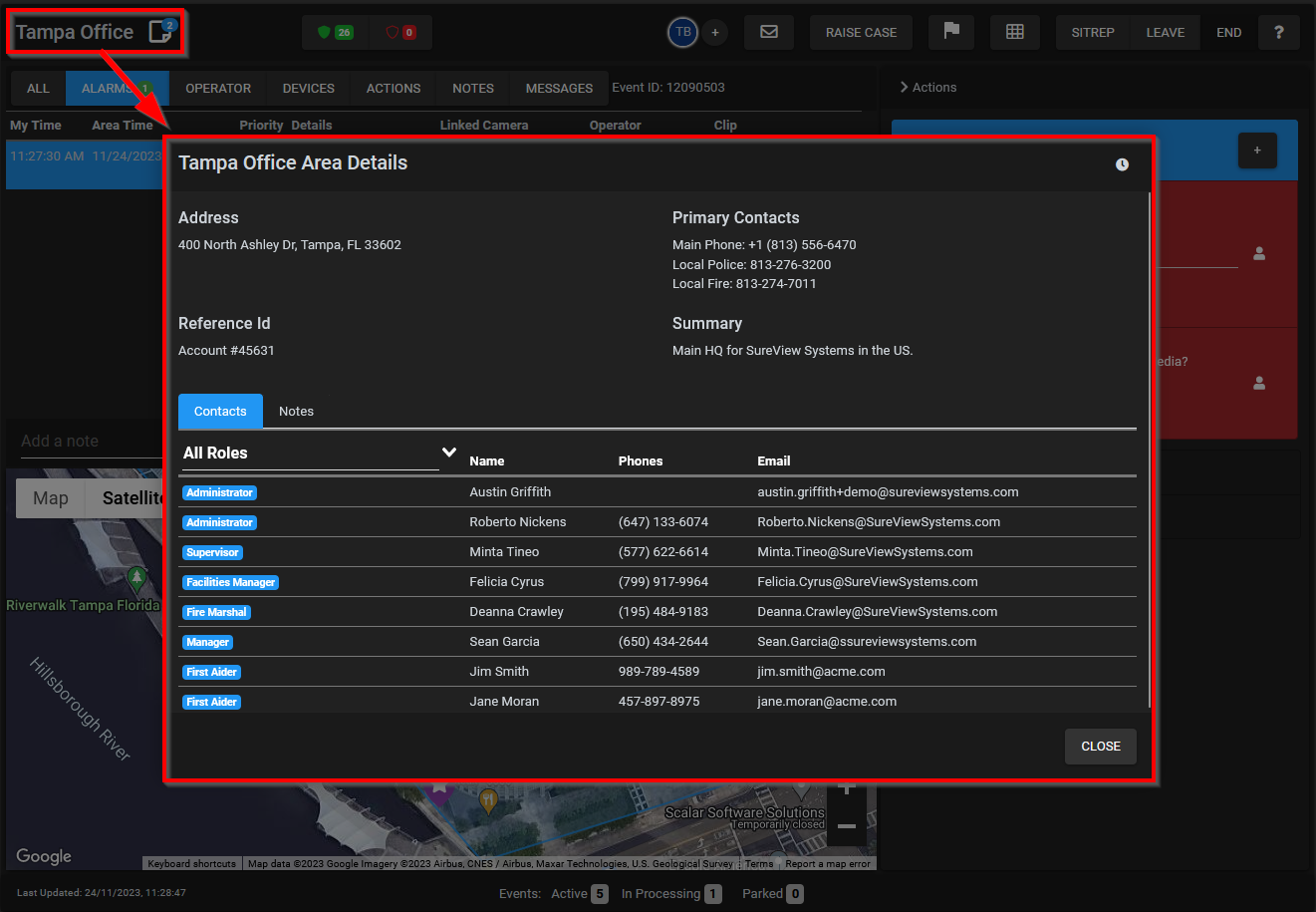Click the Linked Camera column header
Screen dimensions: 1316x912
[x=484, y=125]
